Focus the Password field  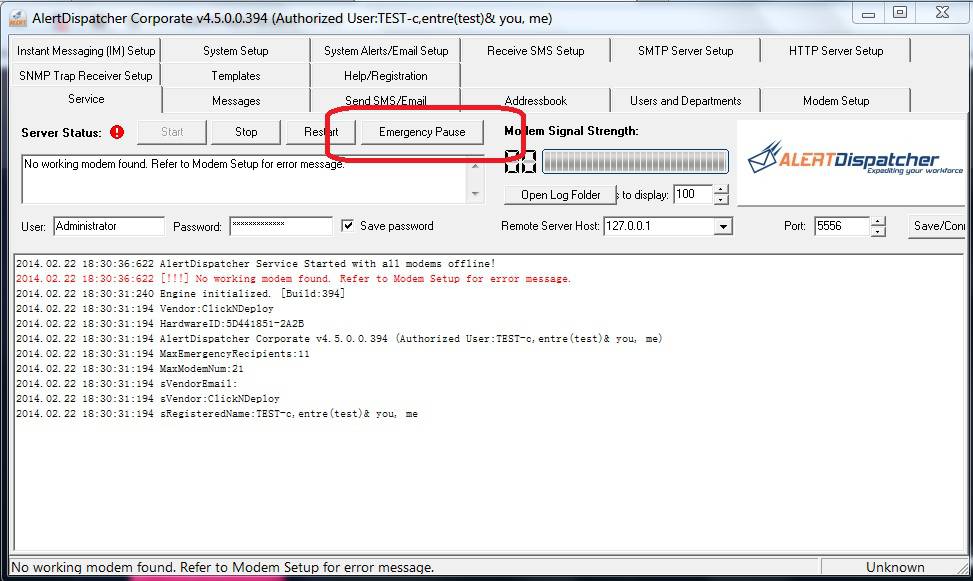coord(280,226)
